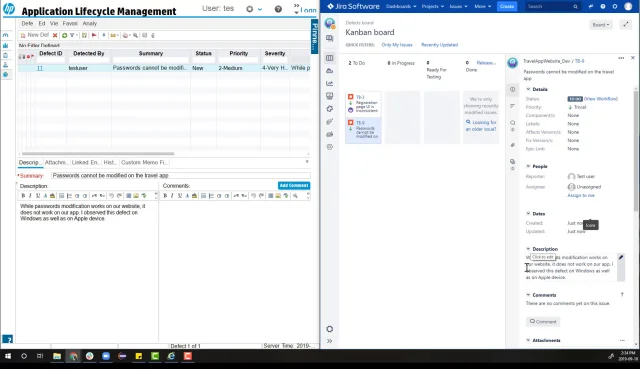The image size is (640, 369).
Task: Click the ALM sidebar bottom help square icon
Action: (x=7, y=339)
